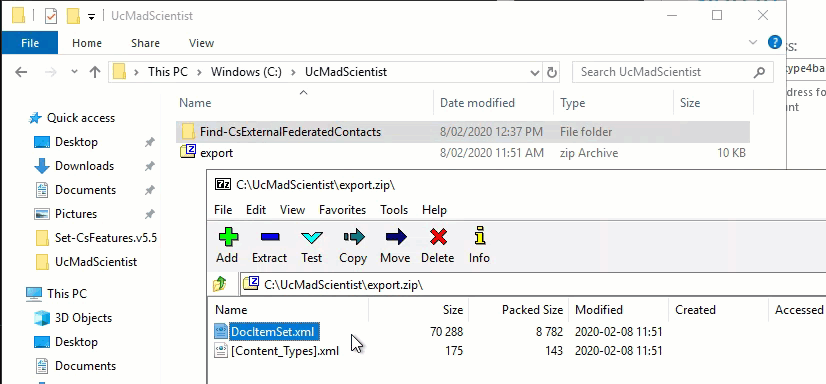Screen dimensions: 826x384
Task: Switch to the View ribbon tab
Action: click(201, 43)
